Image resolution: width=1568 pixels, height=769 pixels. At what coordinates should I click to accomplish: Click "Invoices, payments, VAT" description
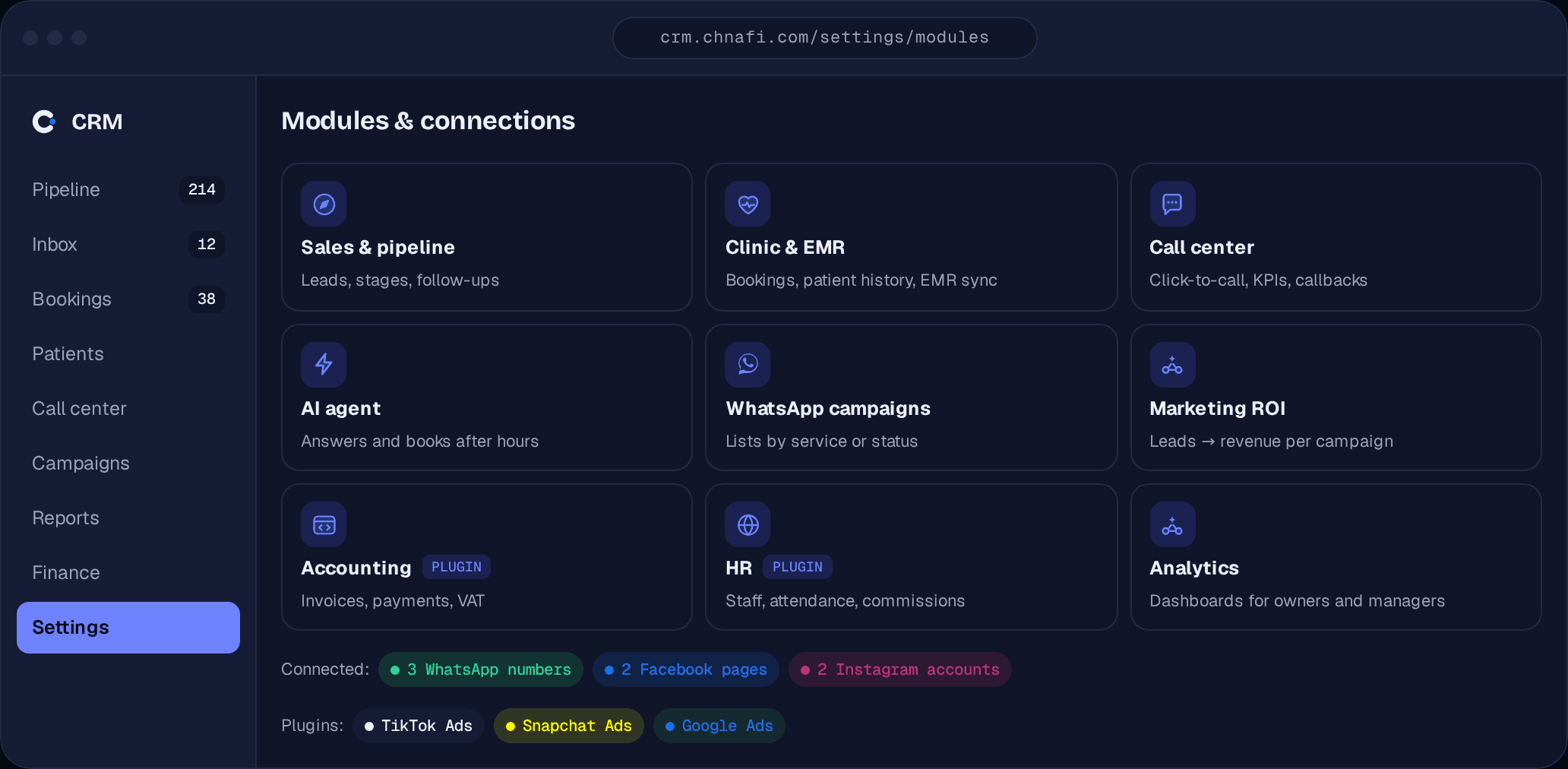pyautogui.click(x=393, y=600)
